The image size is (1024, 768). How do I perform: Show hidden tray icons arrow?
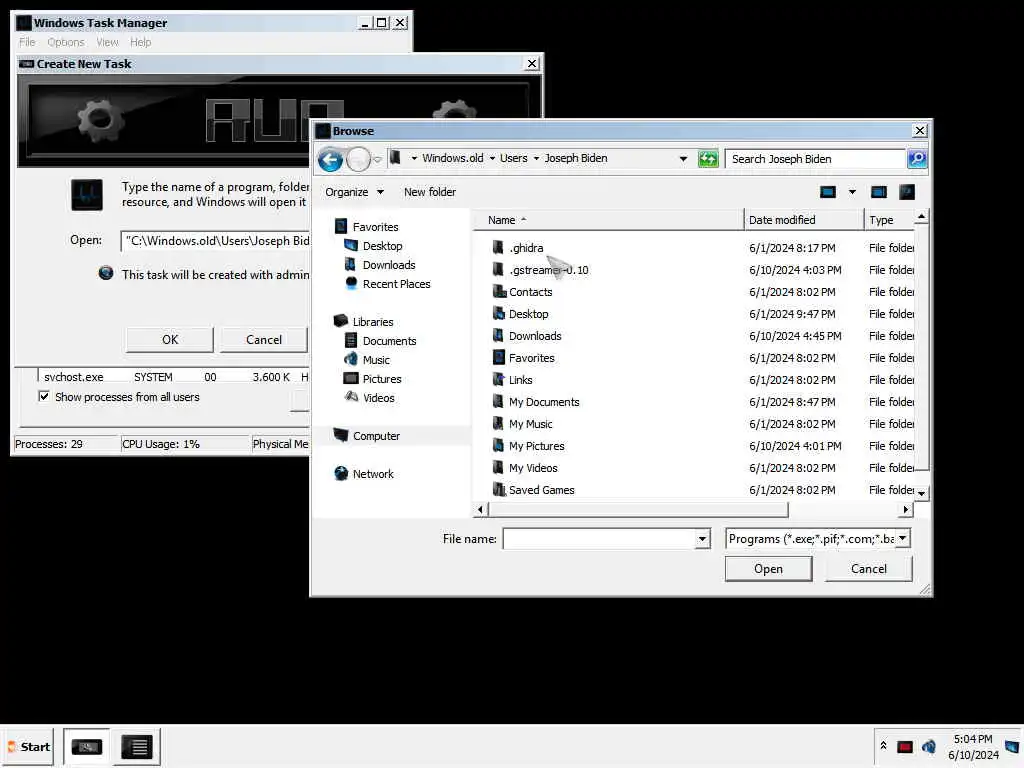pyautogui.click(x=884, y=745)
